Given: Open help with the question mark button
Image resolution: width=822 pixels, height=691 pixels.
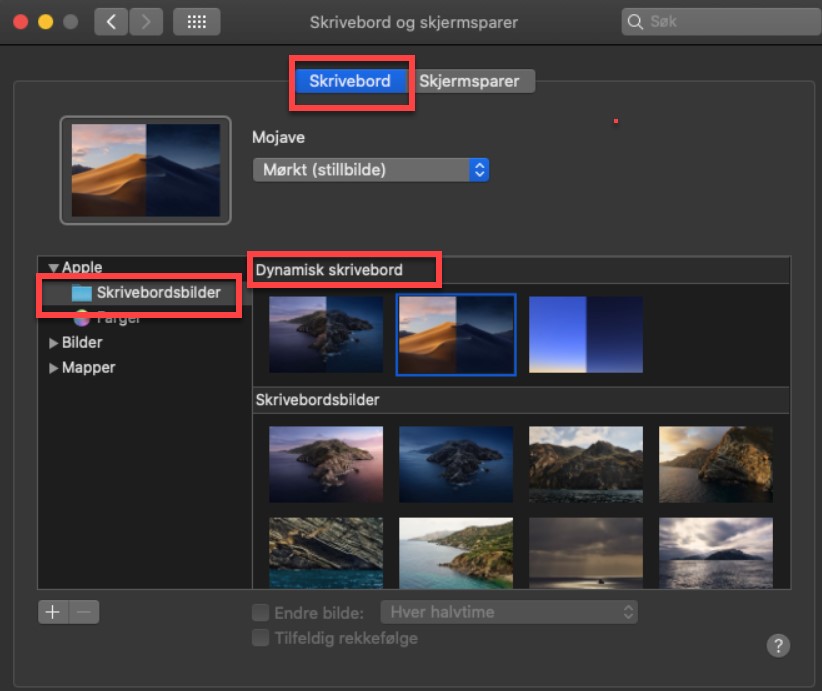Looking at the screenshot, I should point(778,645).
